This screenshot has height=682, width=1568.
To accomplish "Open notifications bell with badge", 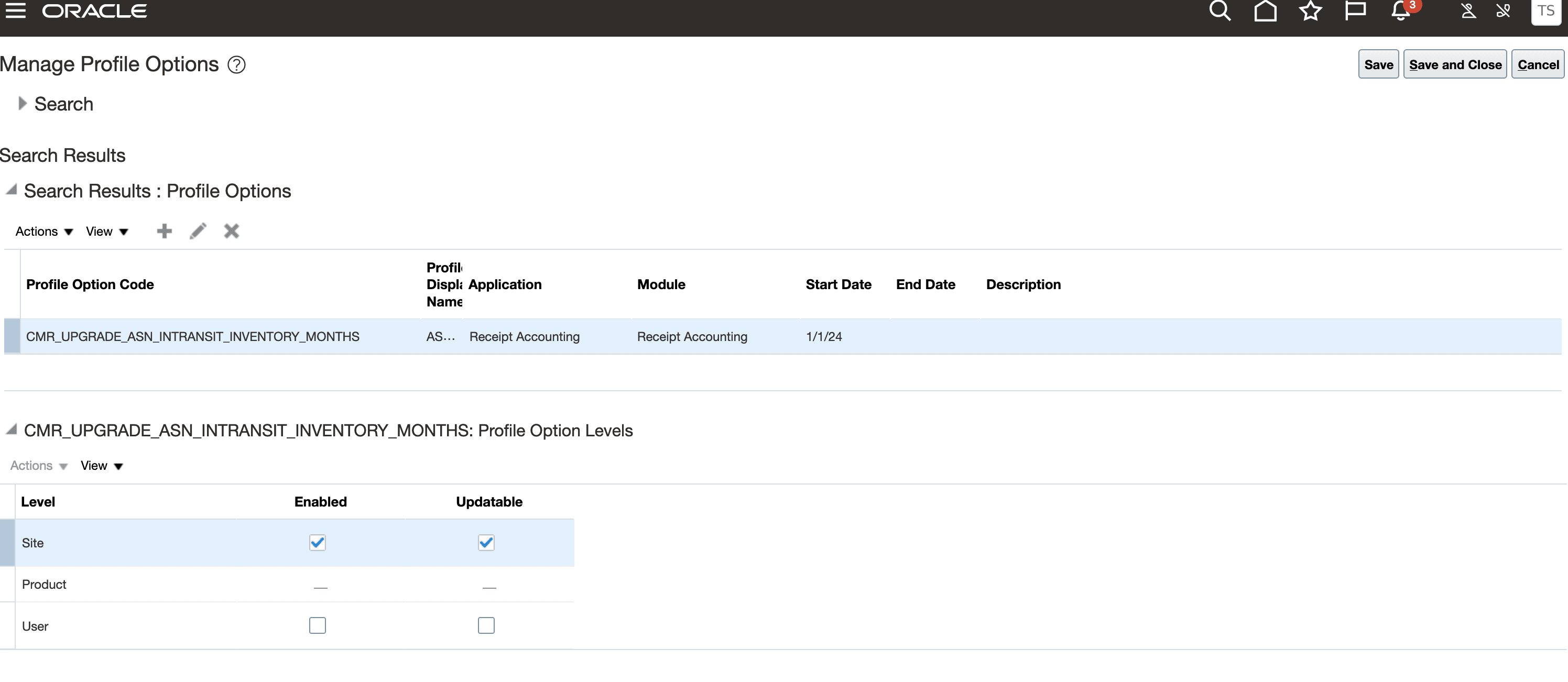I will [1401, 11].
